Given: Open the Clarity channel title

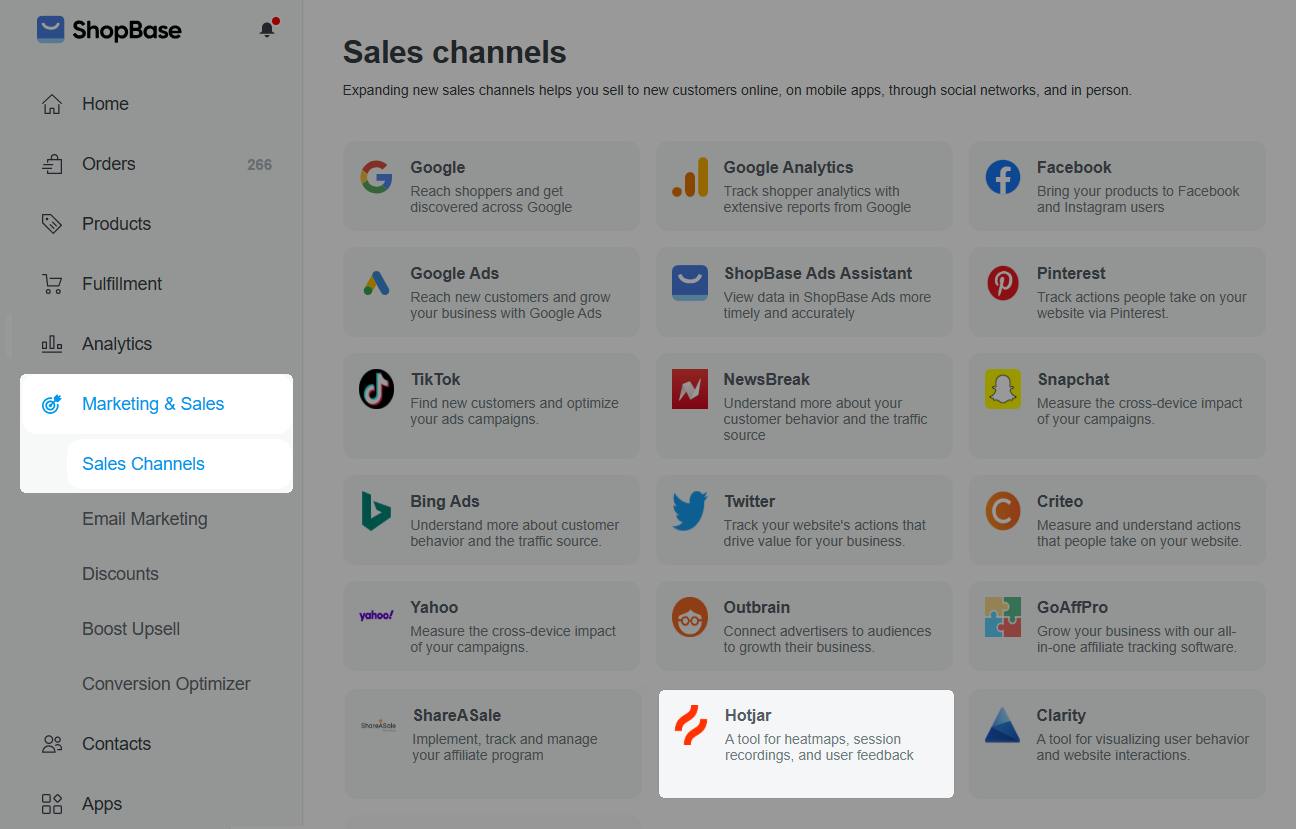Looking at the screenshot, I should (x=1061, y=716).
